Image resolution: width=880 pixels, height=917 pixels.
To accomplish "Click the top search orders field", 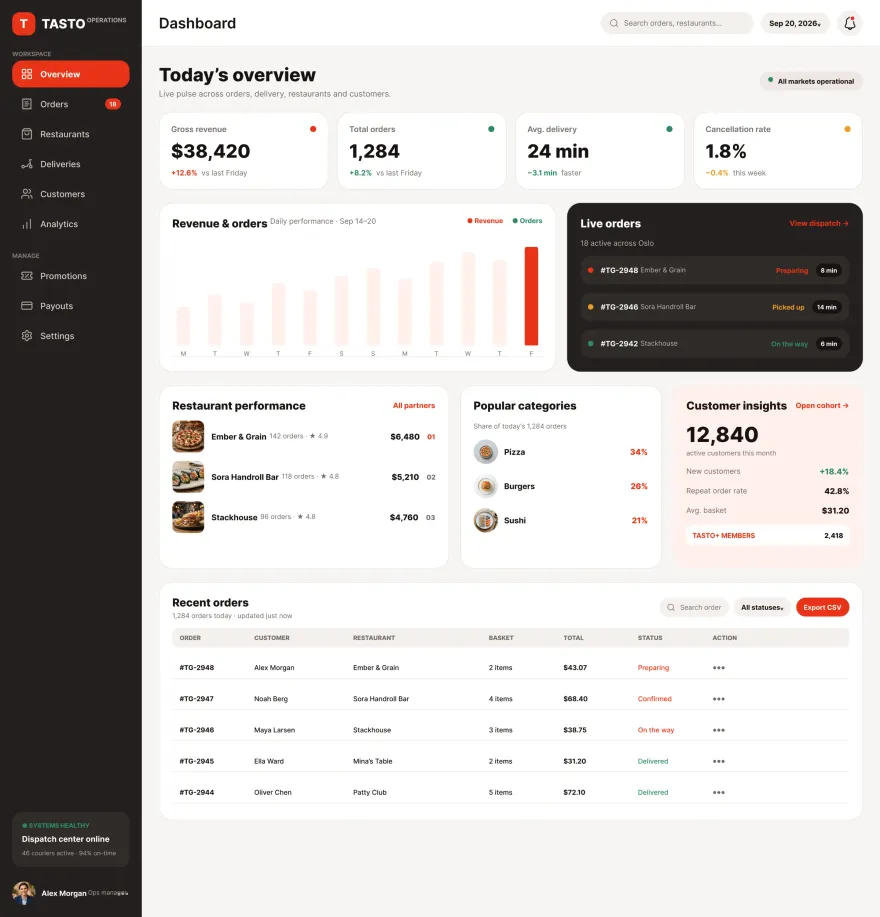I will (x=677, y=23).
